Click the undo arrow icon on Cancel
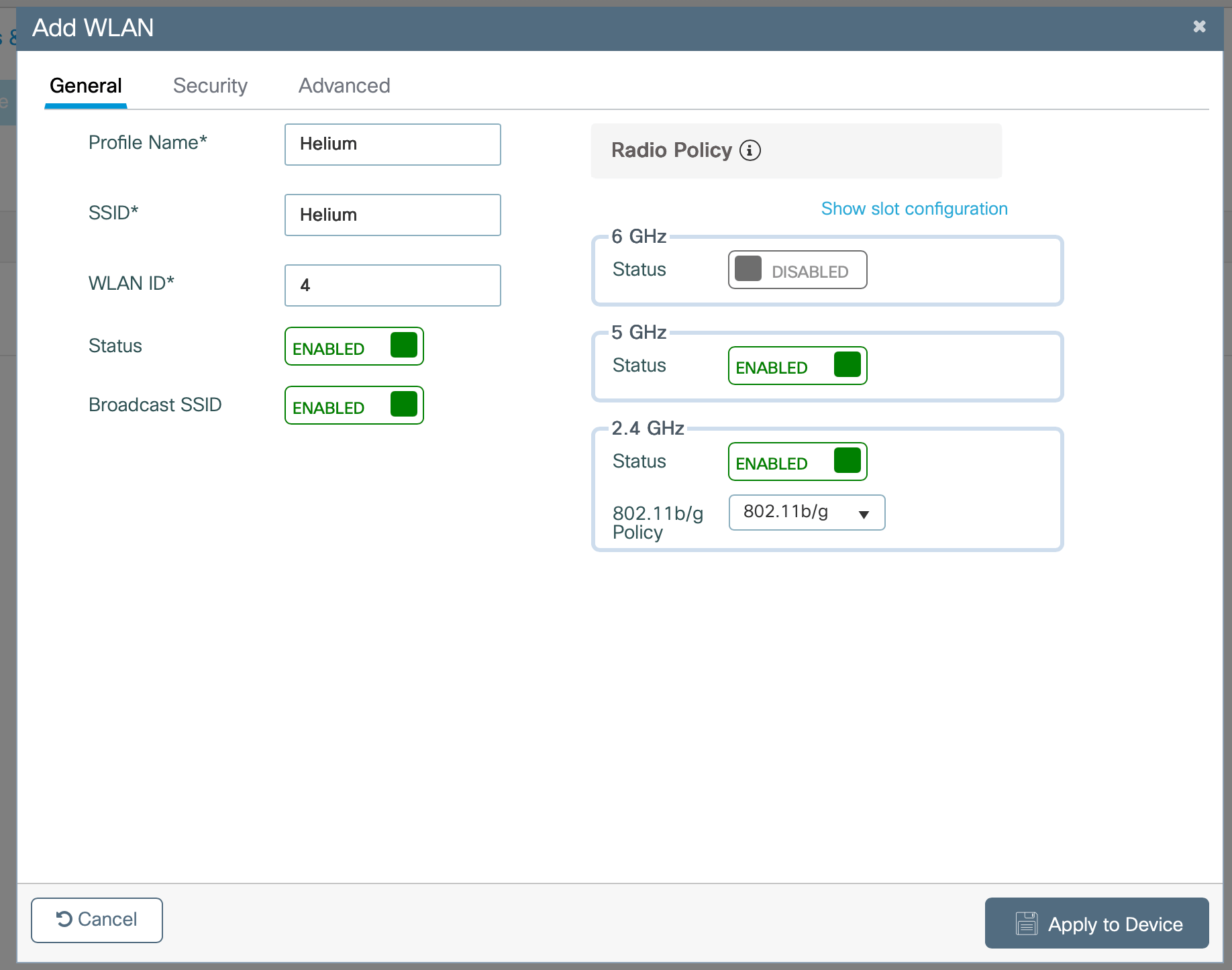Image resolution: width=1232 pixels, height=970 pixels. 64,919
